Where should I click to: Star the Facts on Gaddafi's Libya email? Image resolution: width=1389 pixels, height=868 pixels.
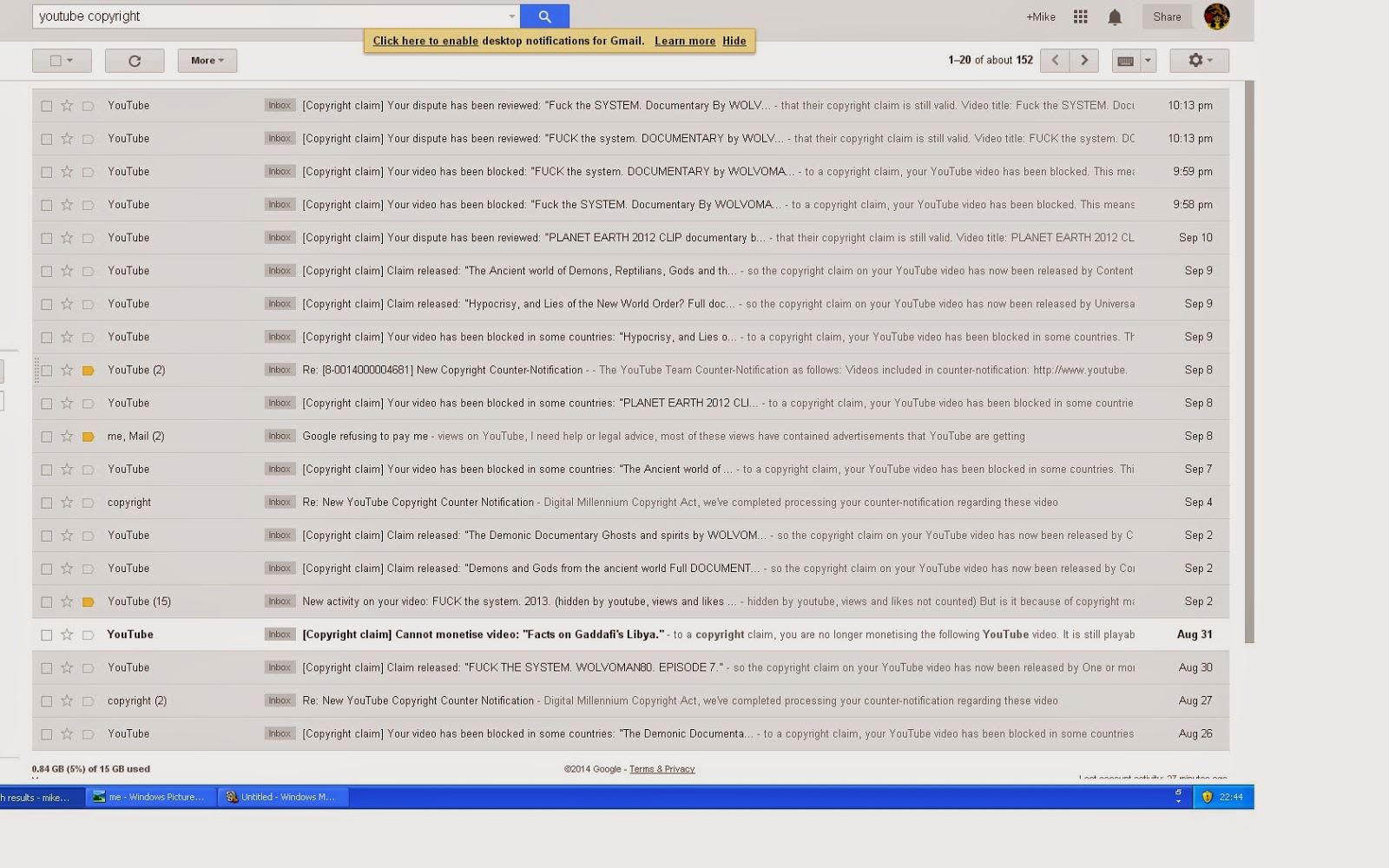pyautogui.click(x=67, y=635)
